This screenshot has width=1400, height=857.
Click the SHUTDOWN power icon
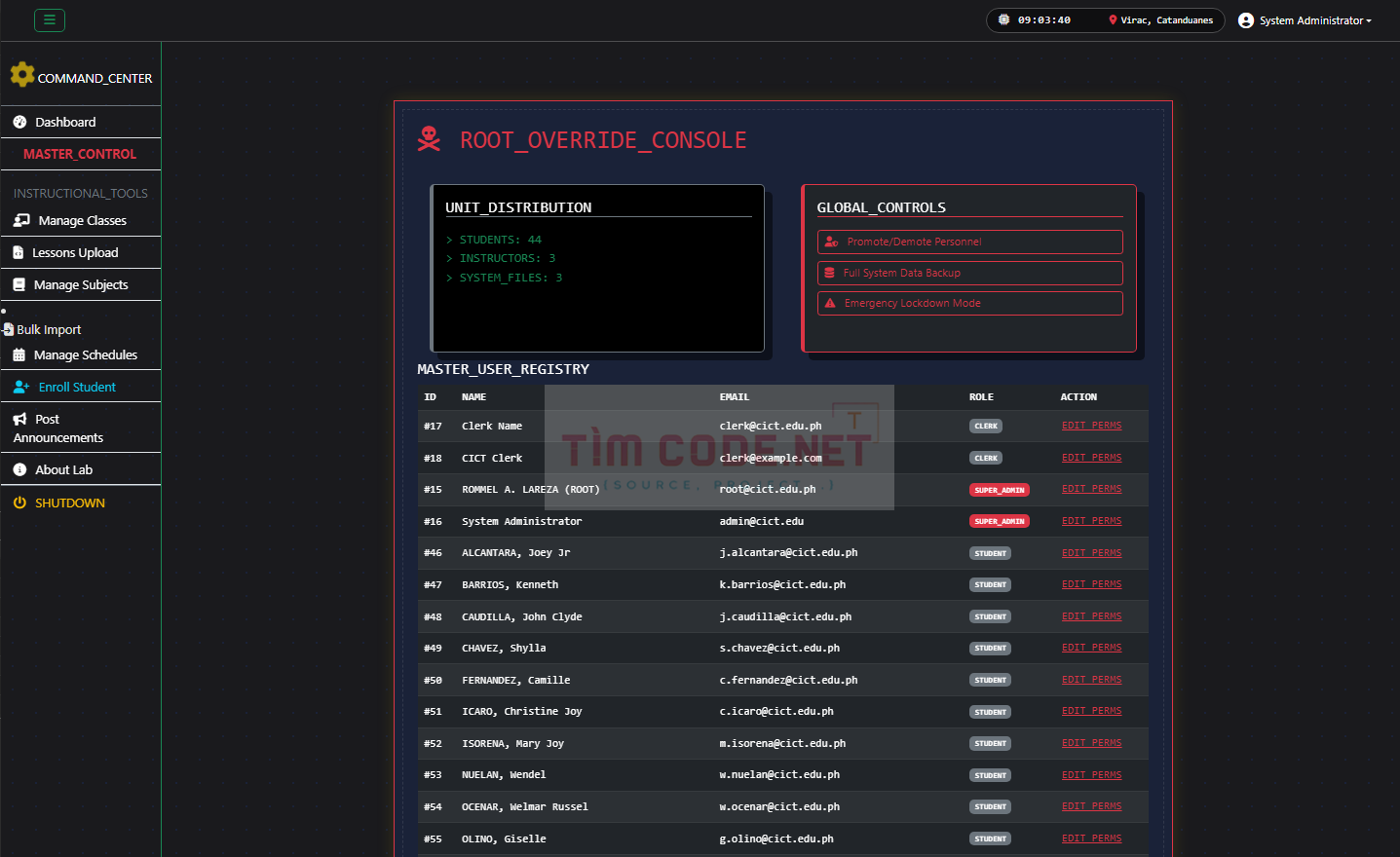(19, 503)
